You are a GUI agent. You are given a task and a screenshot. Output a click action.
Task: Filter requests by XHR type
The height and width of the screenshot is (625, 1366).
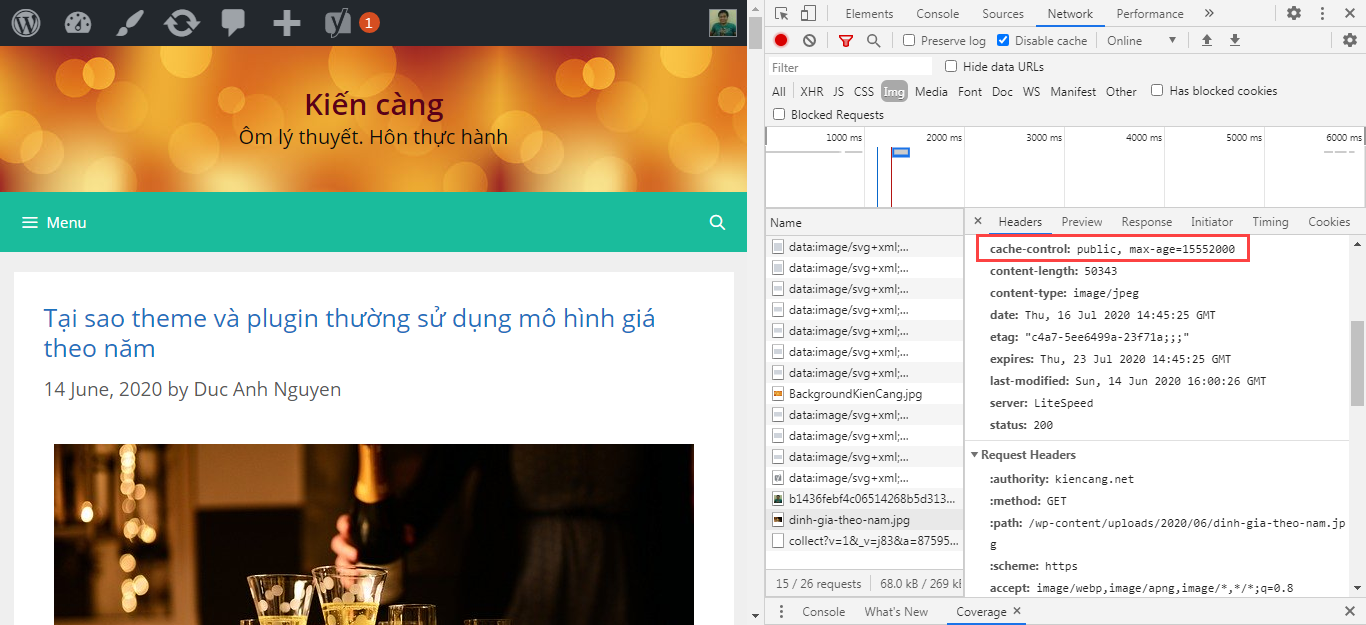point(811,91)
